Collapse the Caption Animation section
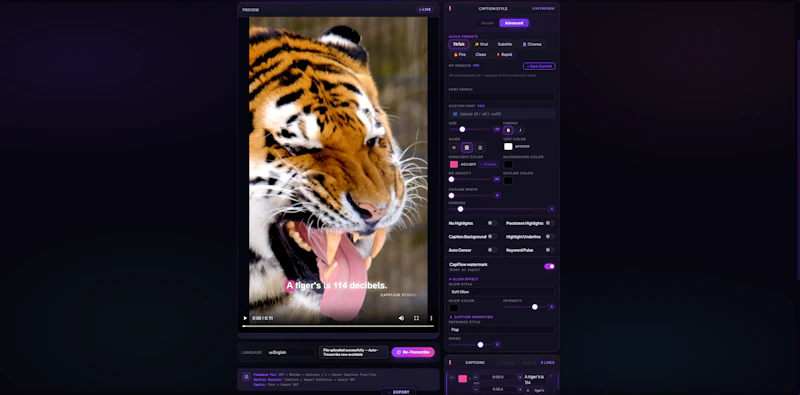 470,317
